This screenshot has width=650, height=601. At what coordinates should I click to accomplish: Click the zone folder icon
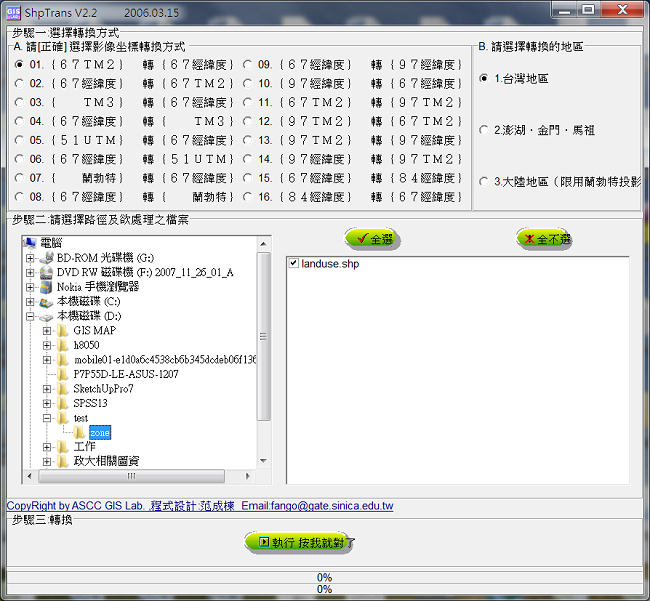click(x=79, y=433)
